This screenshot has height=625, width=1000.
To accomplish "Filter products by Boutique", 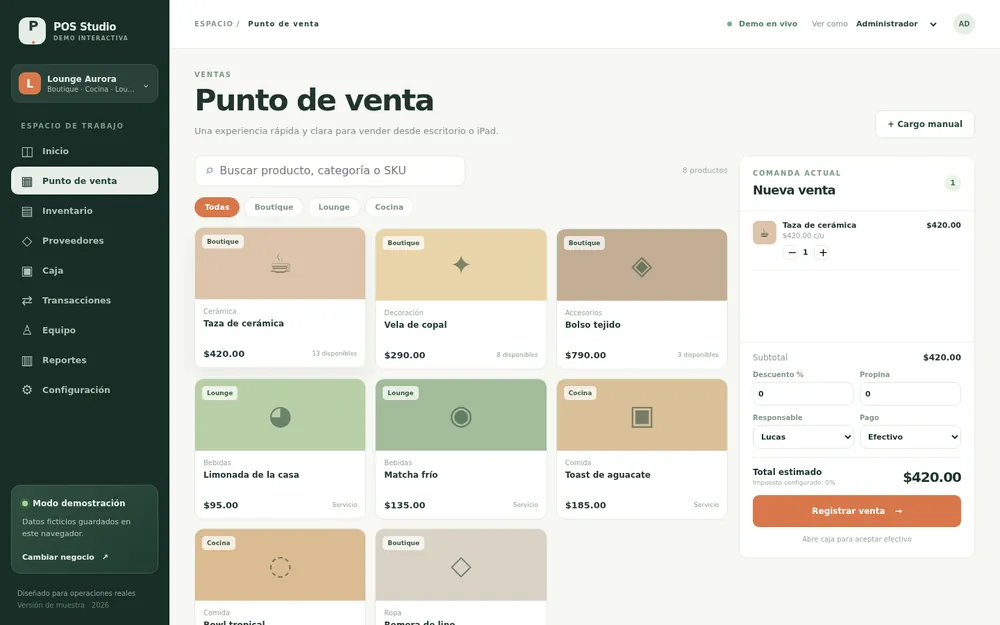I will point(274,207).
